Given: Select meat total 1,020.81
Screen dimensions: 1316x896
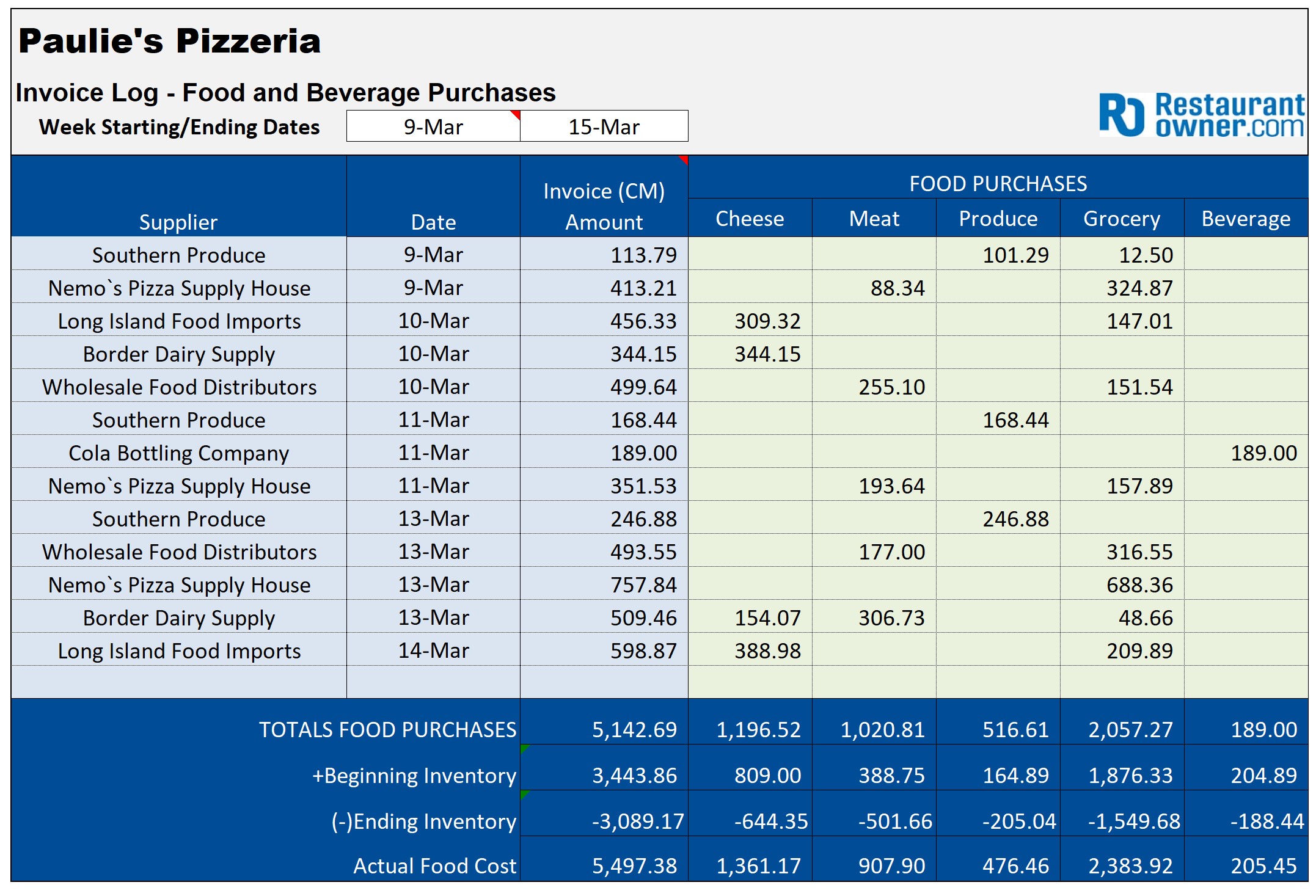Looking at the screenshot, I should point(874,722).
